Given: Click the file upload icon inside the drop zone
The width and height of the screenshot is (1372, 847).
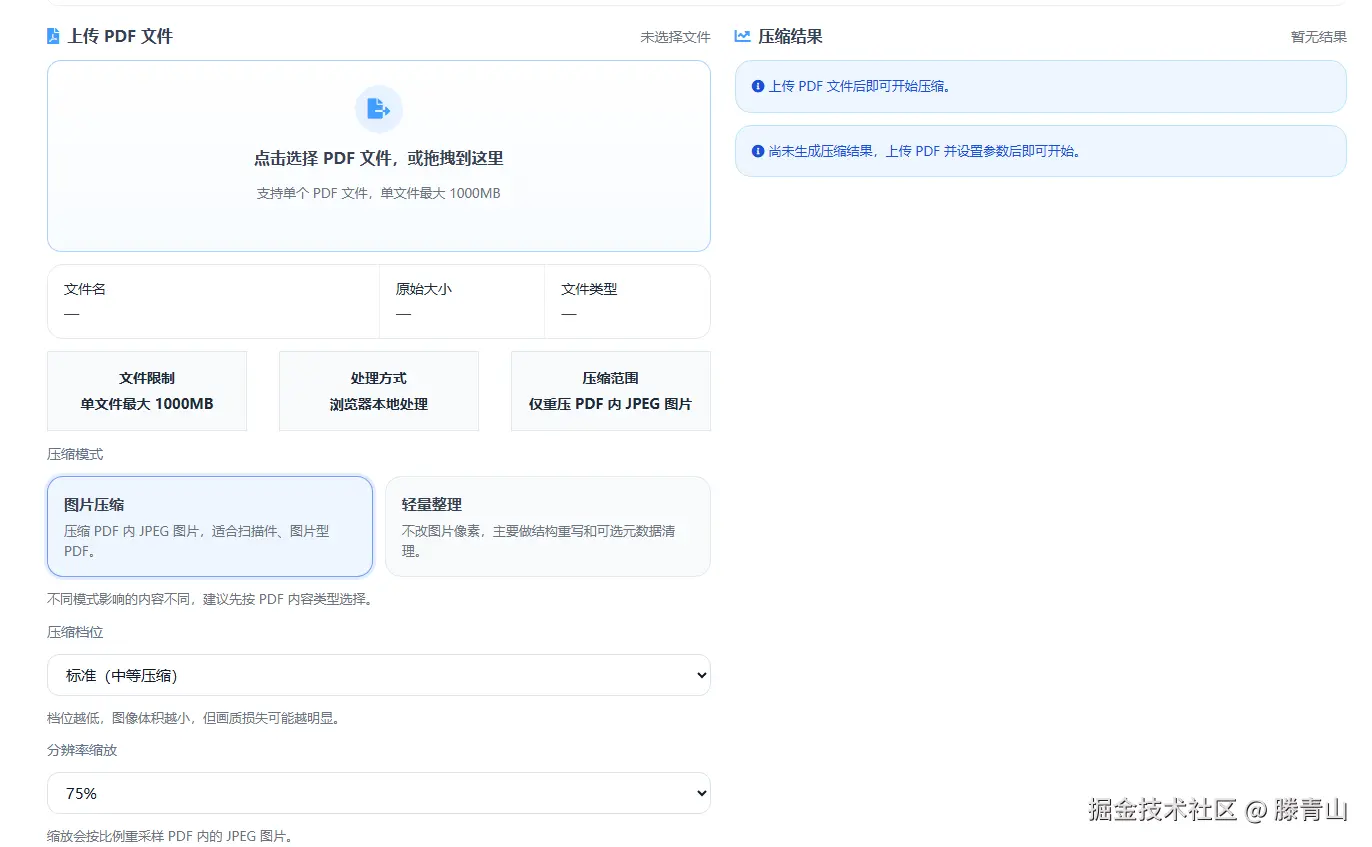Looking at the screenshot, I should [x=379, y=108].
